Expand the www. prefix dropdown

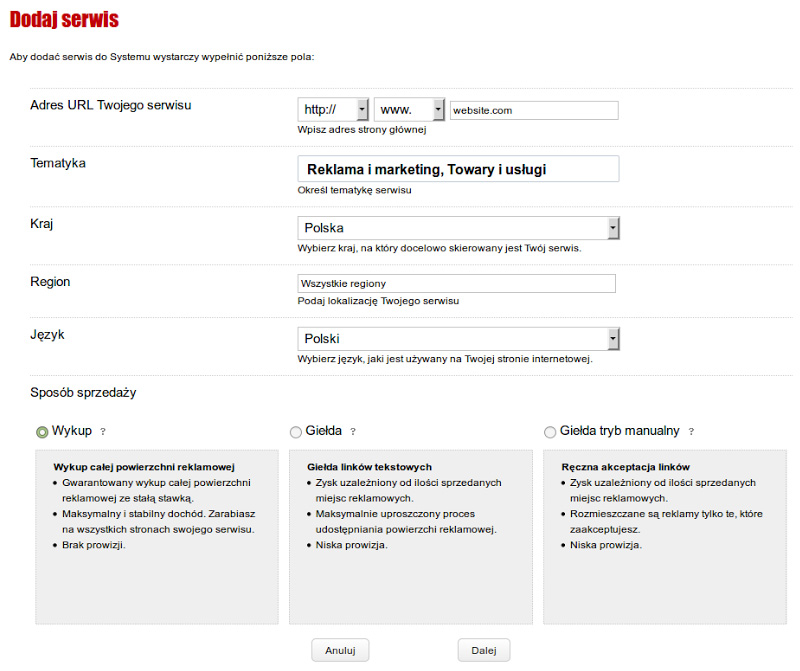point(409,110)
